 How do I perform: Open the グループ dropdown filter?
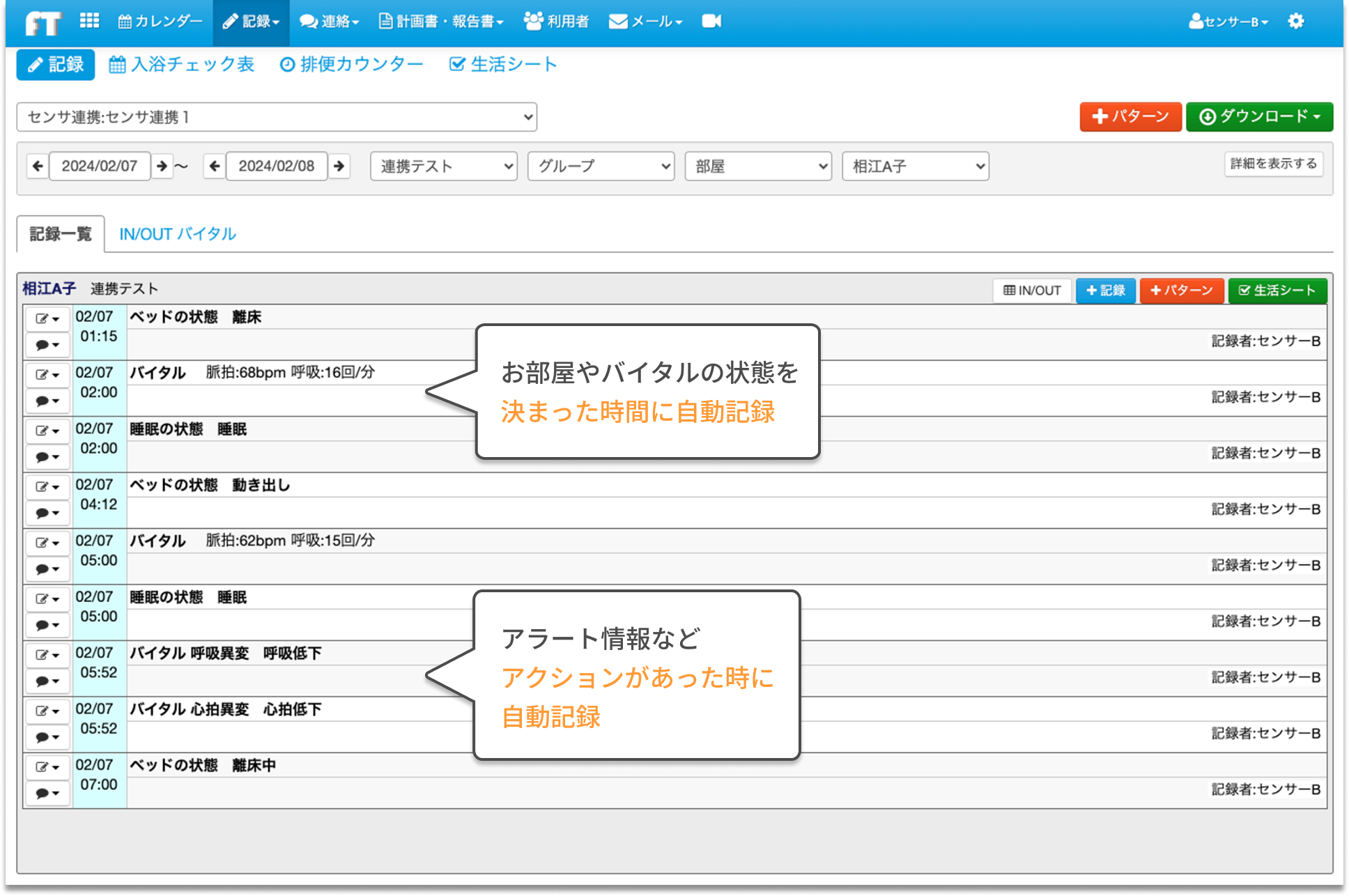(600, 166)
